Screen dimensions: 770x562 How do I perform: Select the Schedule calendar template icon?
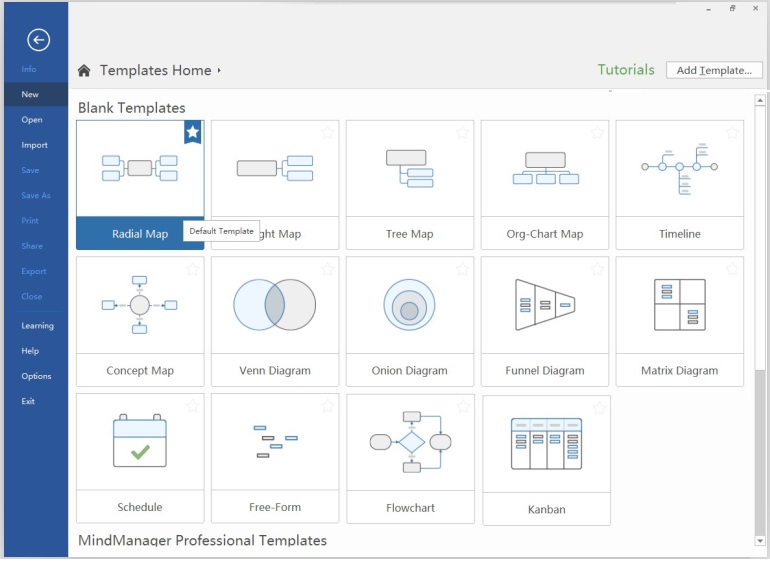(x=140, y=442)
